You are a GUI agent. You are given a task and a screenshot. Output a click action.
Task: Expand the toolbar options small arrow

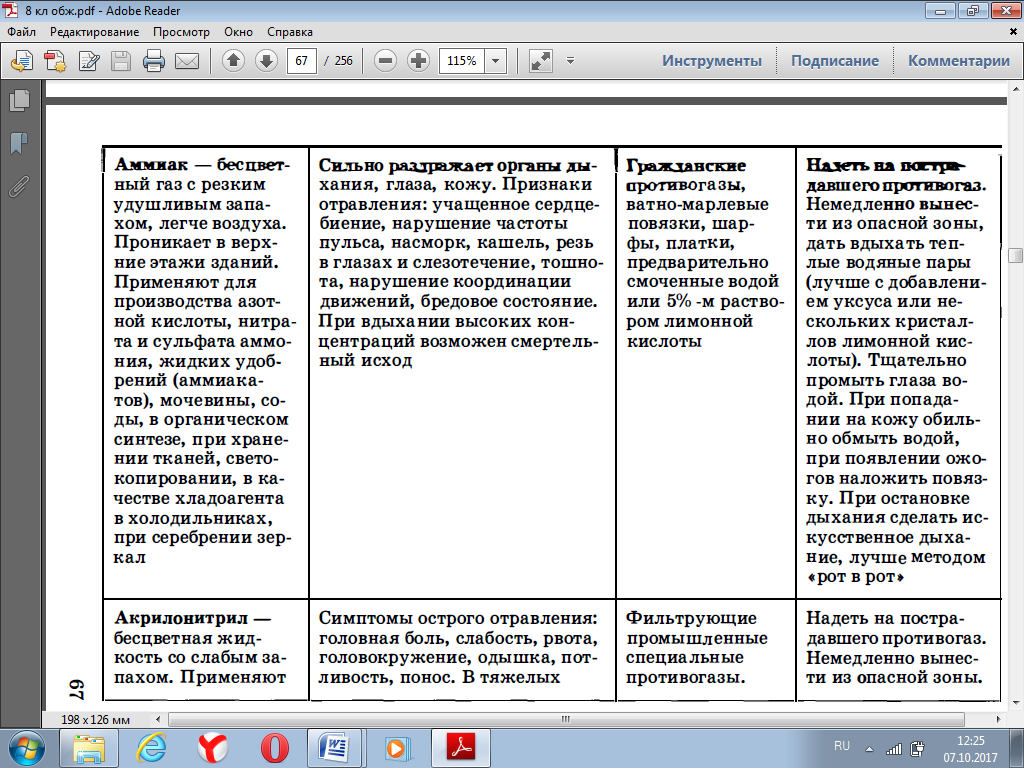tap(570, 60)
